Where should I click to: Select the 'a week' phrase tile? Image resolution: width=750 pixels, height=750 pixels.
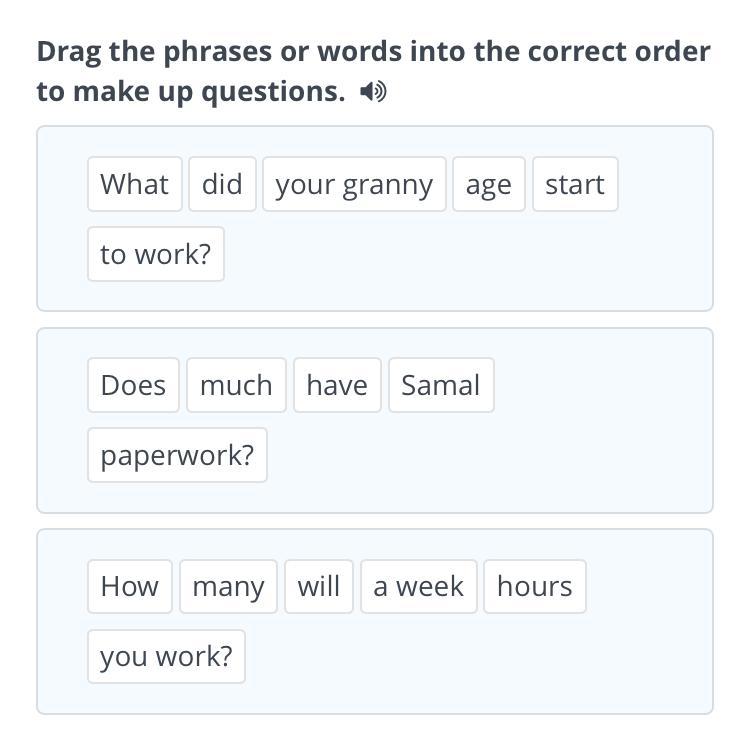[x=419, y=586]
